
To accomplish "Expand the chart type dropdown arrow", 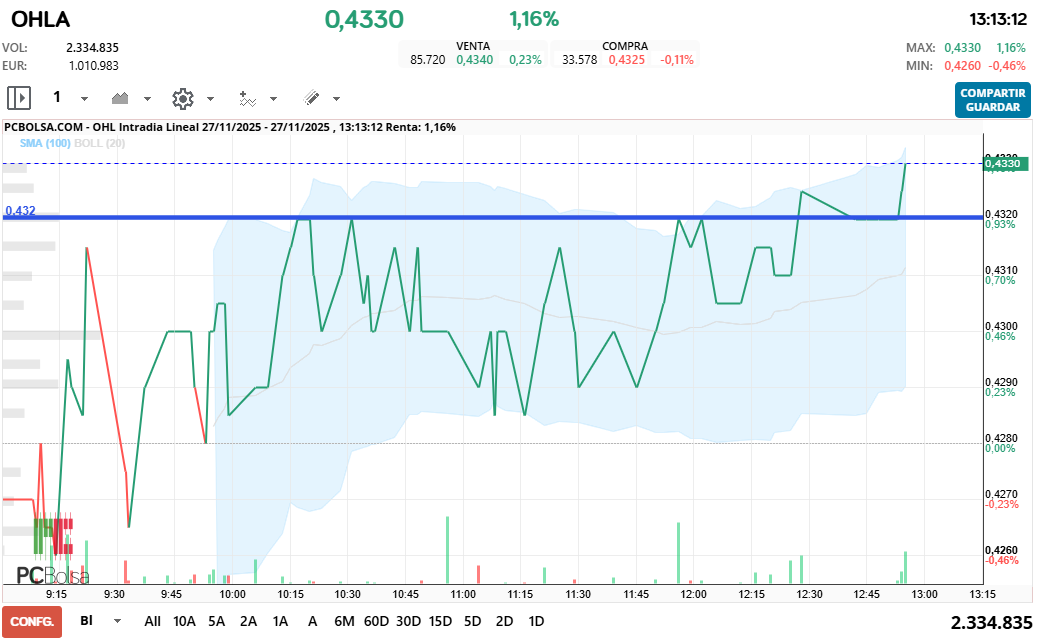I will 147,99.
